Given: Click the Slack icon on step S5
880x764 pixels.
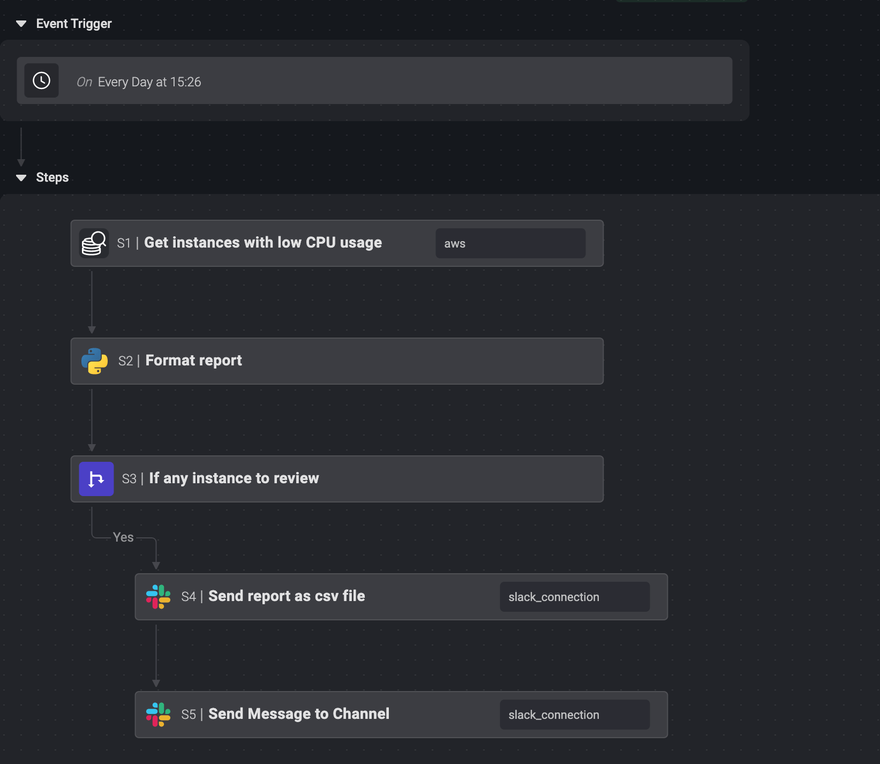Looking at the screenshot, I should point(158,715).
